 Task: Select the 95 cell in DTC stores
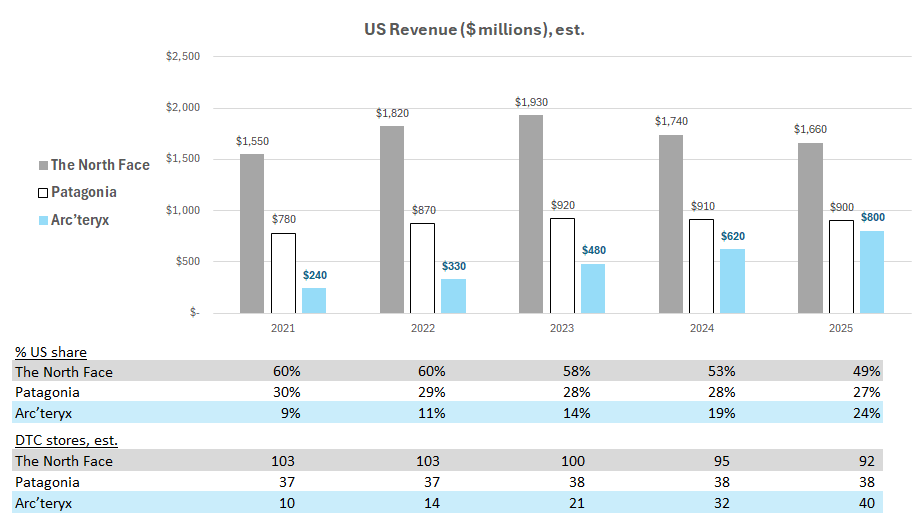click(722, 461)
